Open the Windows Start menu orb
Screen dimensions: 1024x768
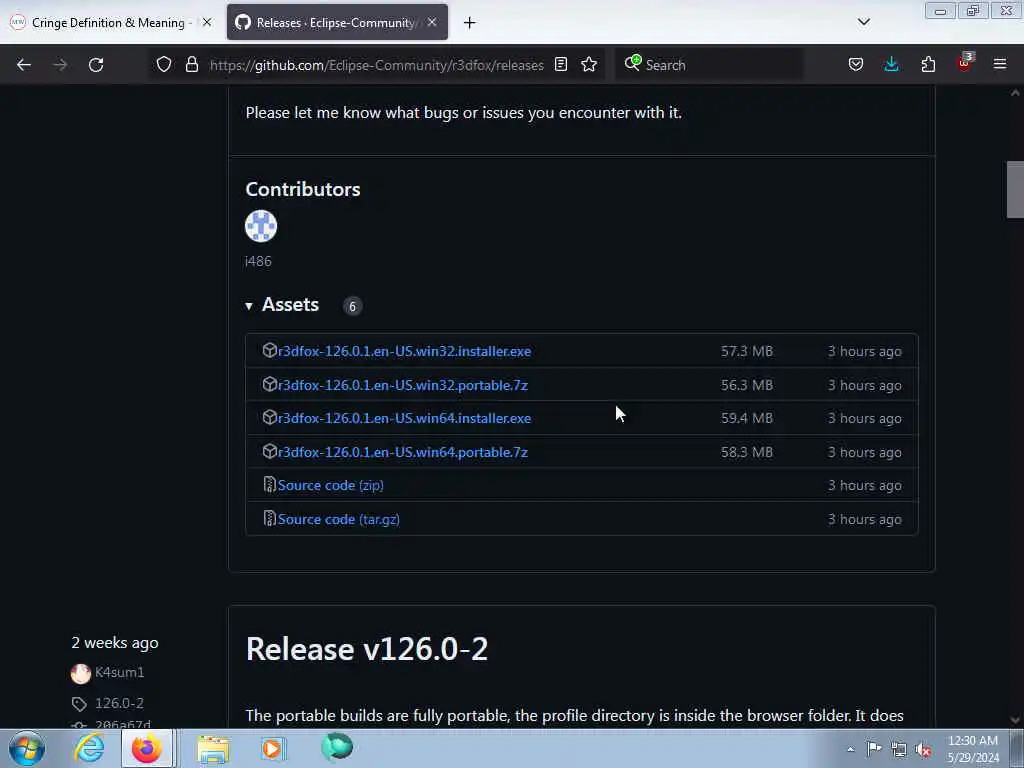pos(27,748)
